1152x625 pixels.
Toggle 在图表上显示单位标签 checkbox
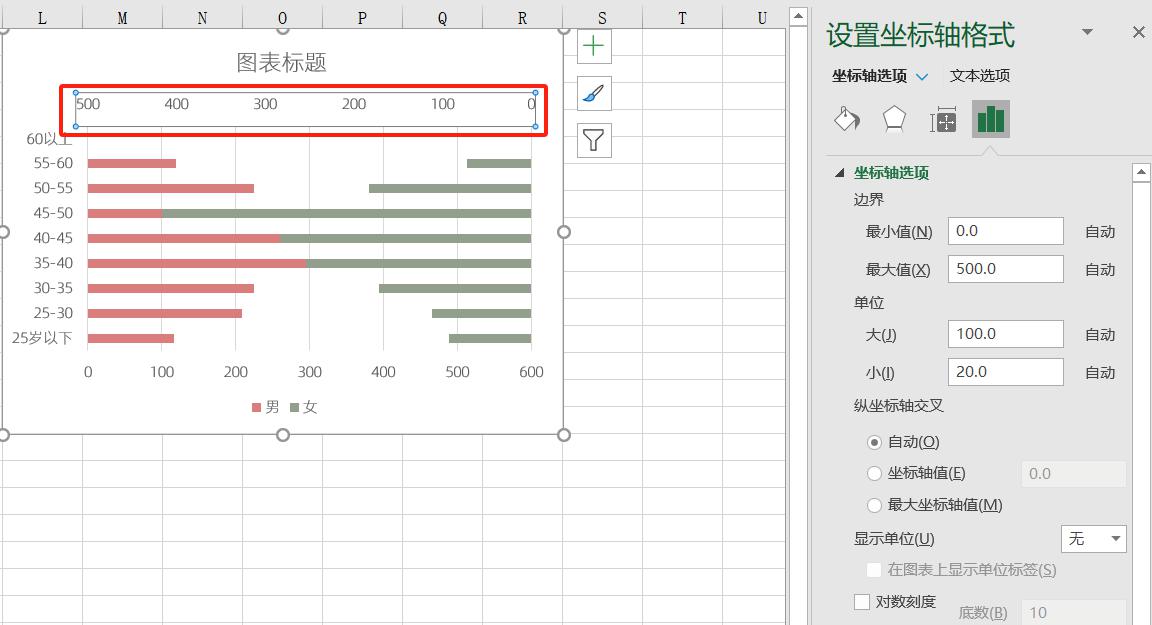(874, 570)
